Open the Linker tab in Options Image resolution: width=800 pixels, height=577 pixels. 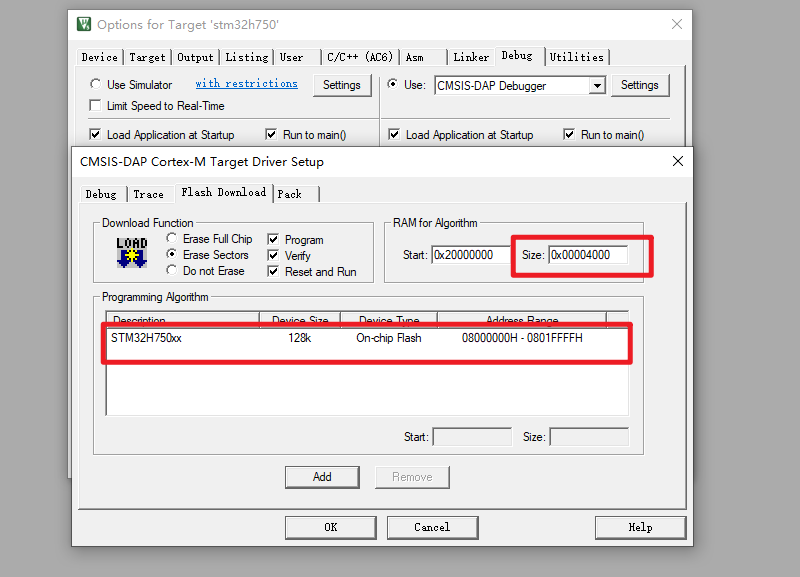(x=470, y=57)
